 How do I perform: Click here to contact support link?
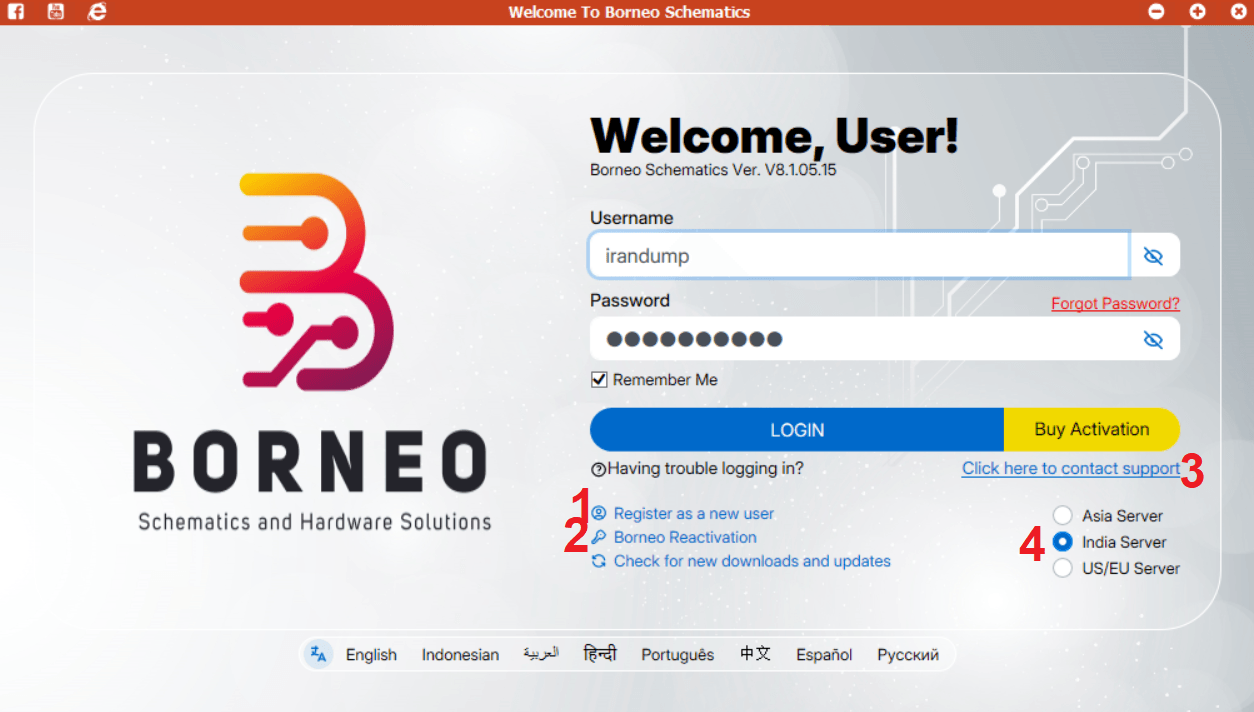coord(1070,468)
